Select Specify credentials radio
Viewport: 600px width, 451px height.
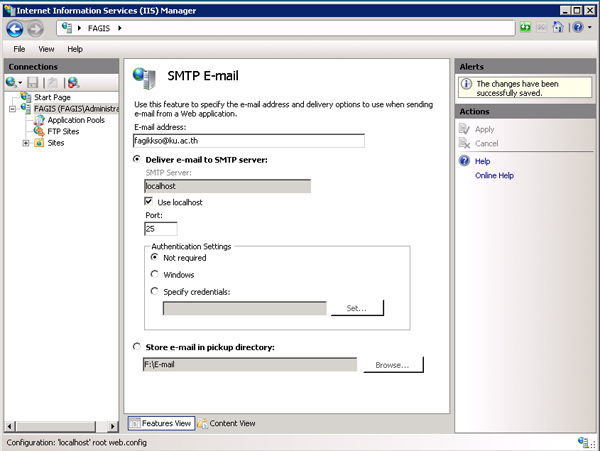pyautogui.click(x=155, y=291)
